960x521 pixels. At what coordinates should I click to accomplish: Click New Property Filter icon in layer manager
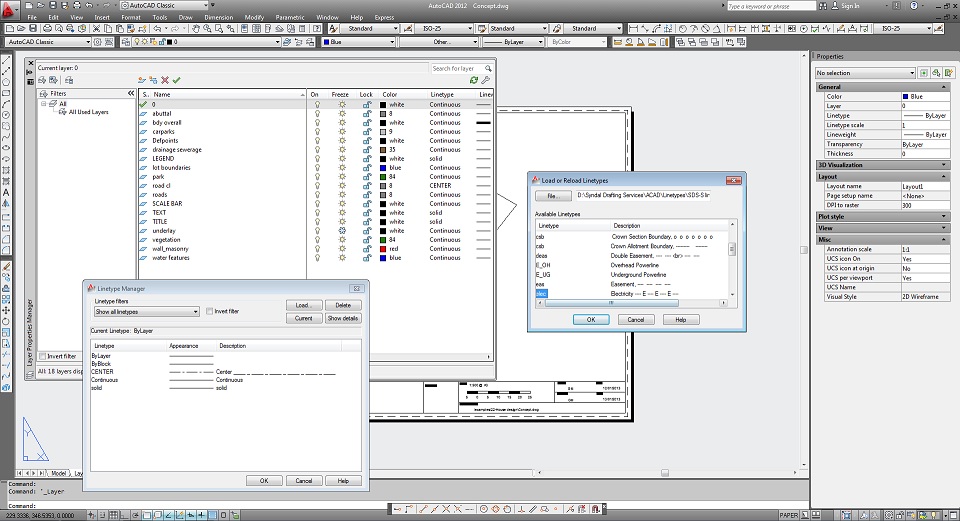point(42,80)
